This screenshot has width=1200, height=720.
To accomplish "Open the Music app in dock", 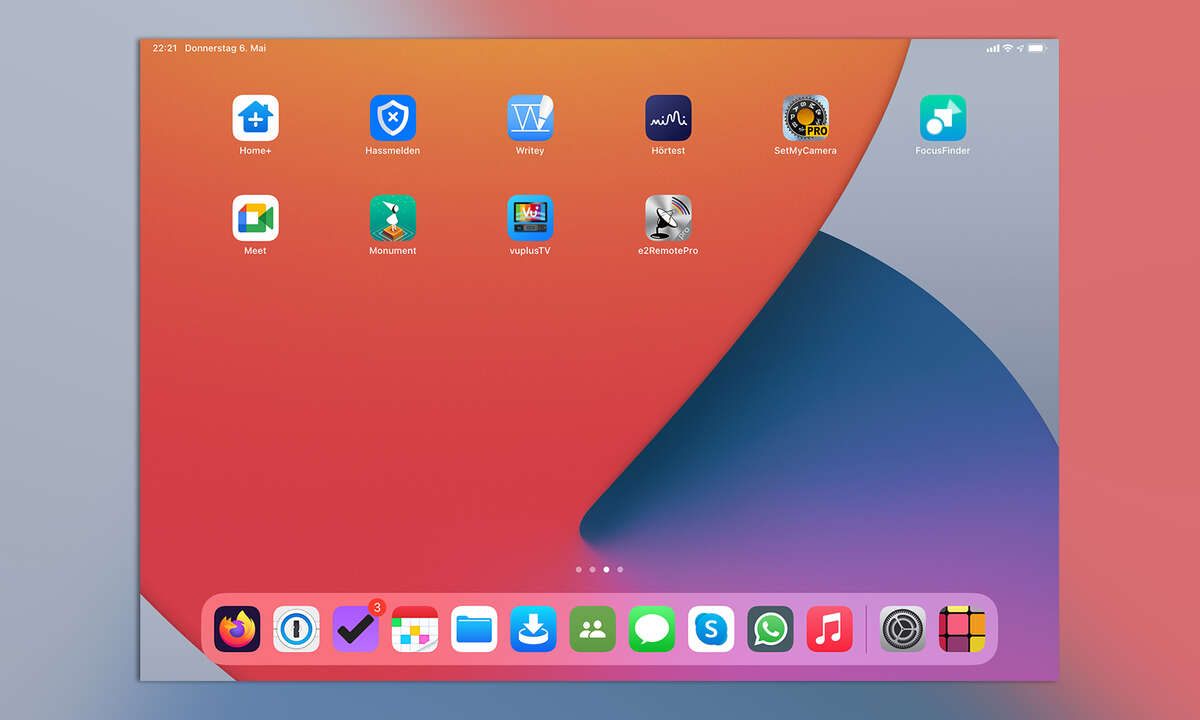I will [830, 629].
